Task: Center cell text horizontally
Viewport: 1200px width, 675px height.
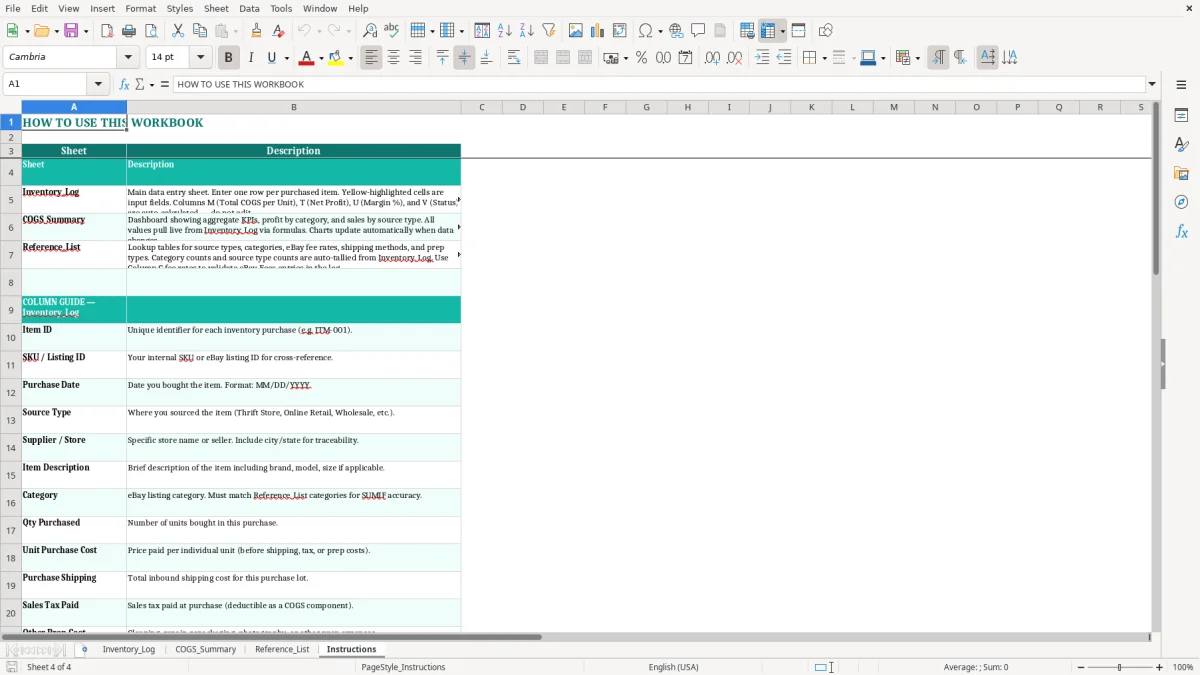Action: tap(393, 58)
